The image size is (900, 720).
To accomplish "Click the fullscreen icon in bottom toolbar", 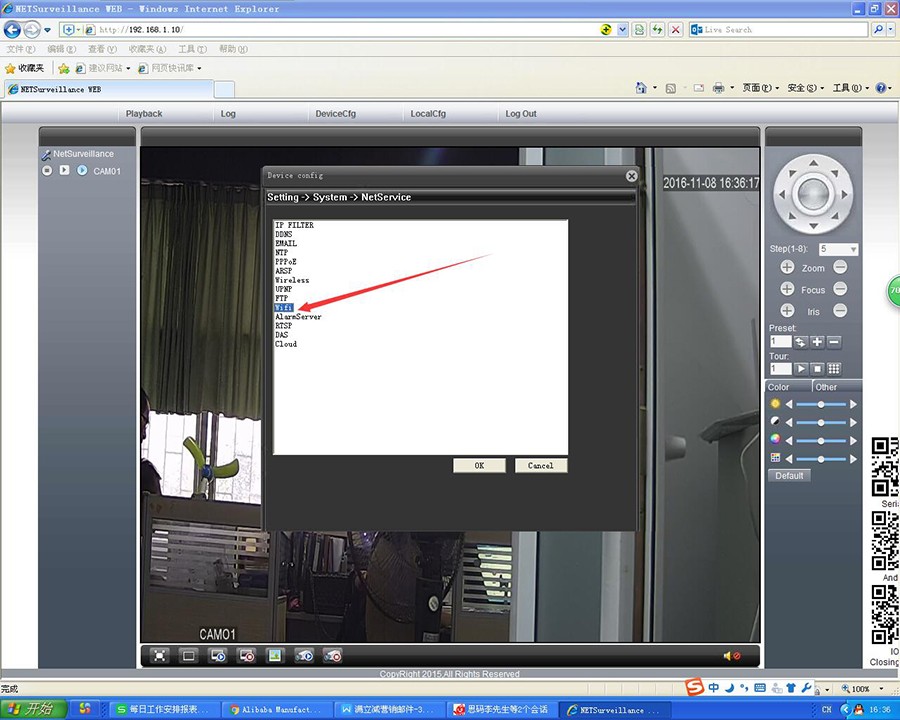I will point(159,656).
